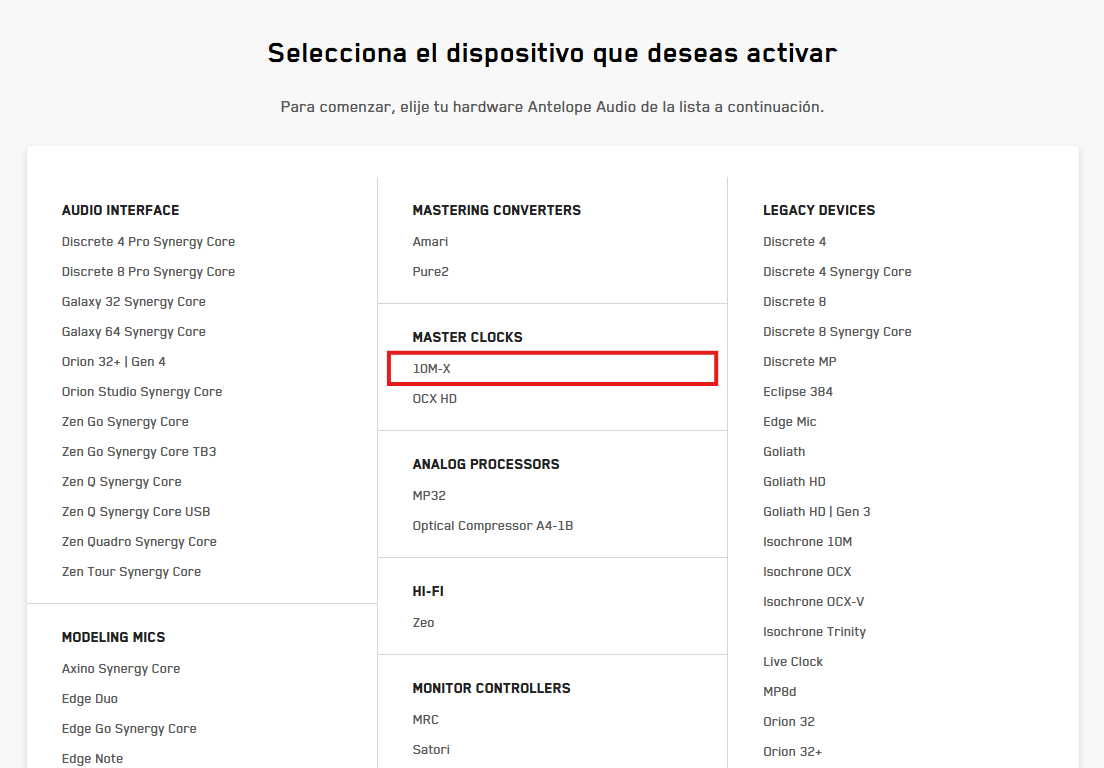Screen dimensions: 1104x768
Task: Select Zeo hi-fi device
Action: click(423, 623)
